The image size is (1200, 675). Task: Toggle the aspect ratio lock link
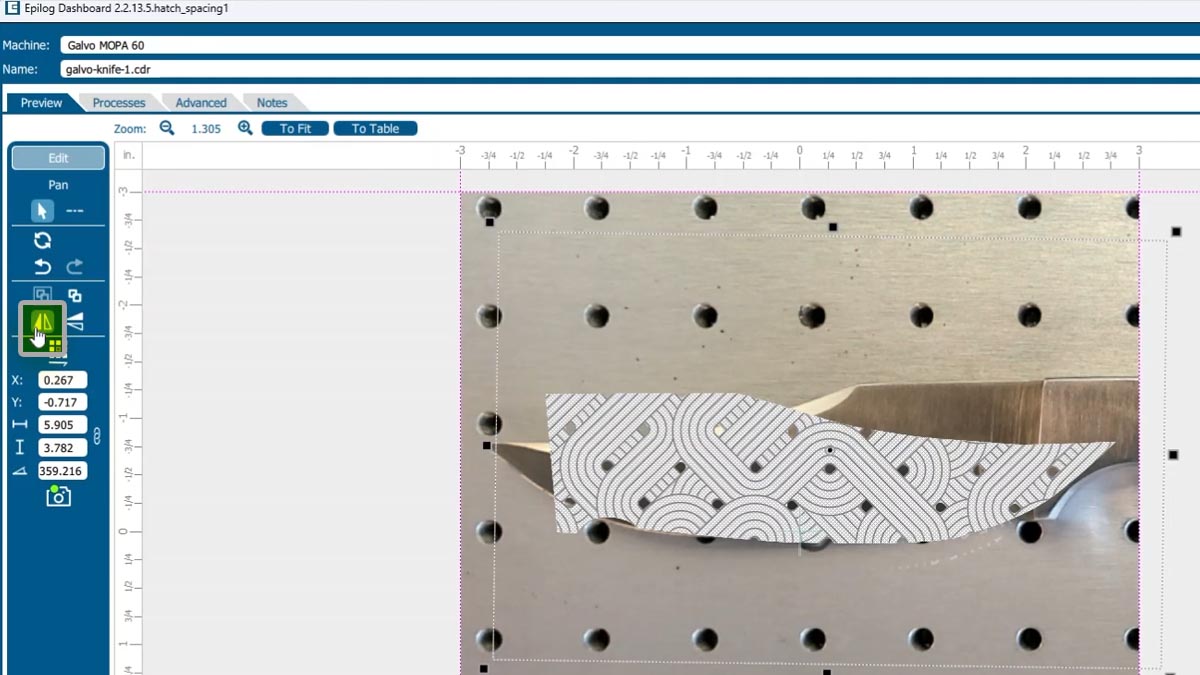(97, 436)
